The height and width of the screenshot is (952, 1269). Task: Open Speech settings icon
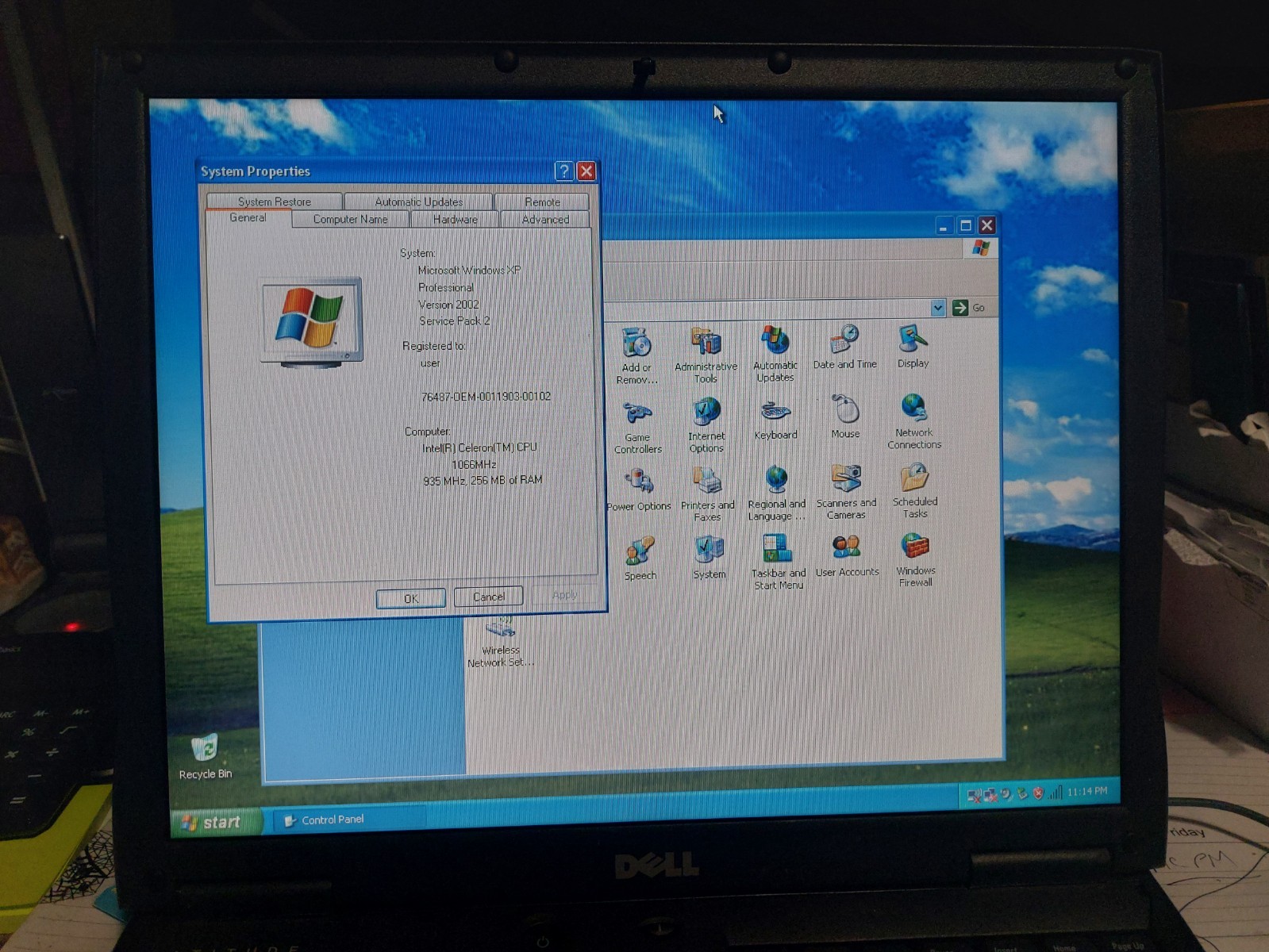coord(640,559)
